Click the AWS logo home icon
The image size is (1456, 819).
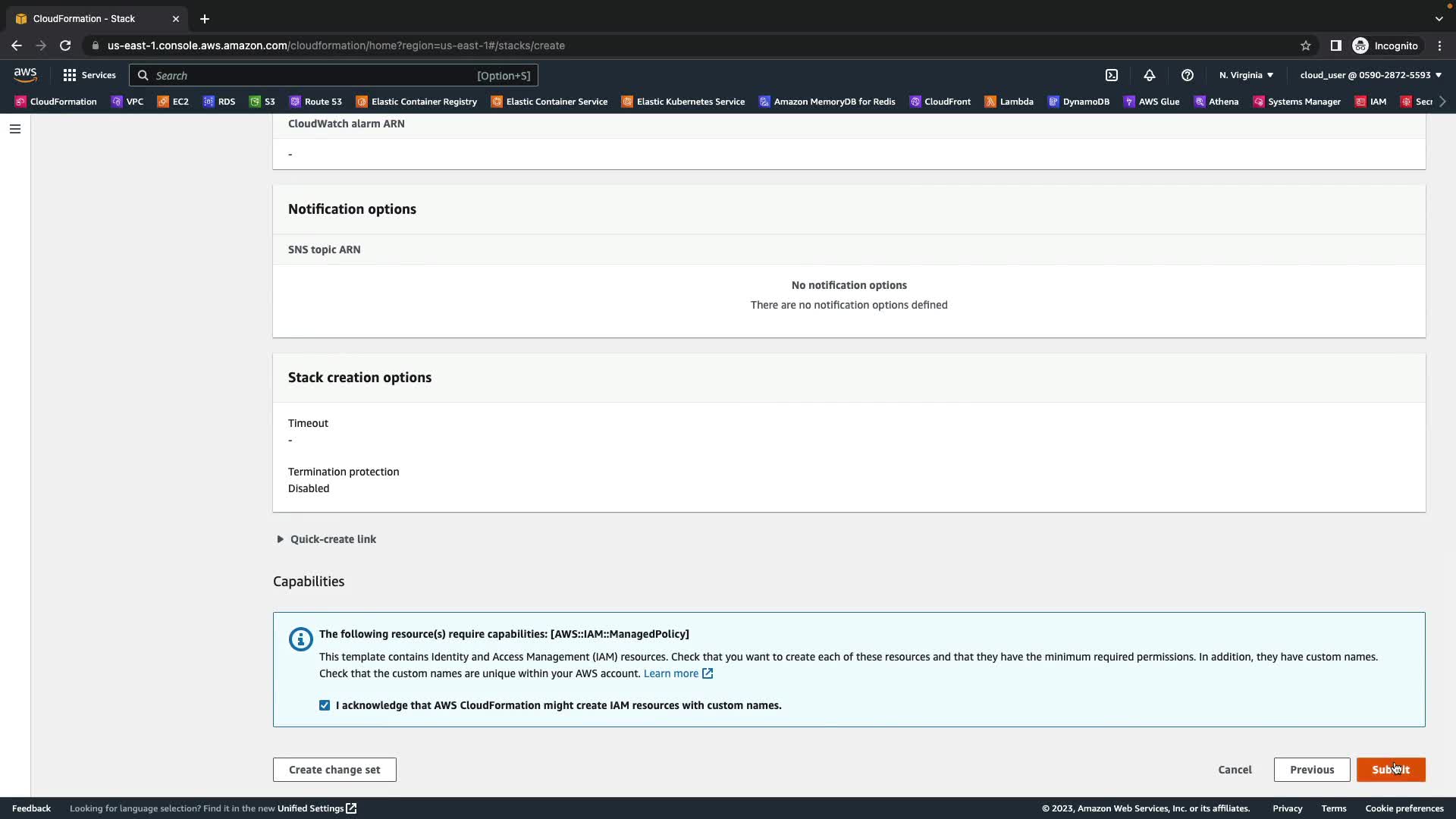coord(25,74)
